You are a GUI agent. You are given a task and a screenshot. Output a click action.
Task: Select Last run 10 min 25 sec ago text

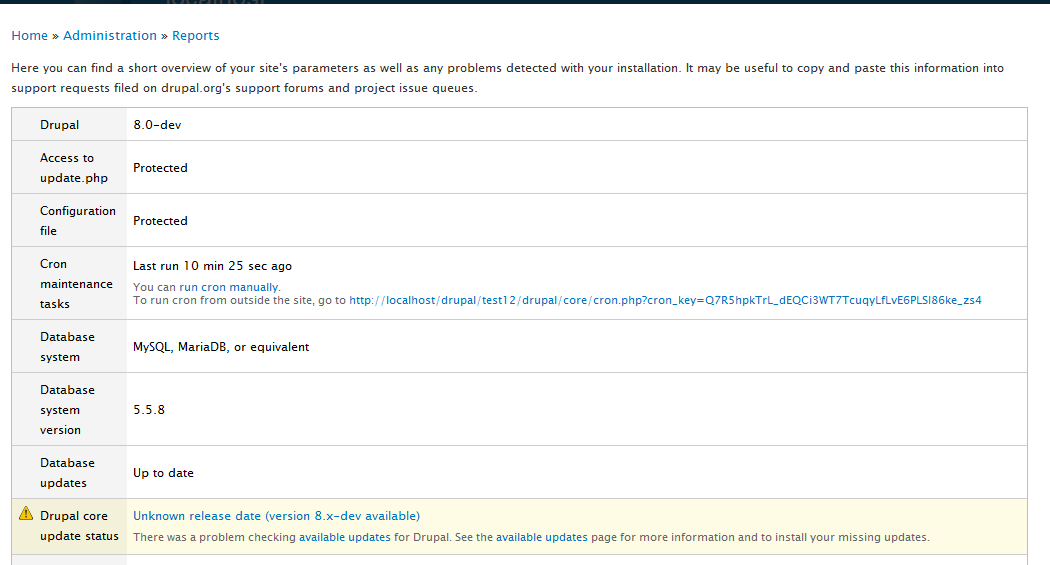click(212, 266)
